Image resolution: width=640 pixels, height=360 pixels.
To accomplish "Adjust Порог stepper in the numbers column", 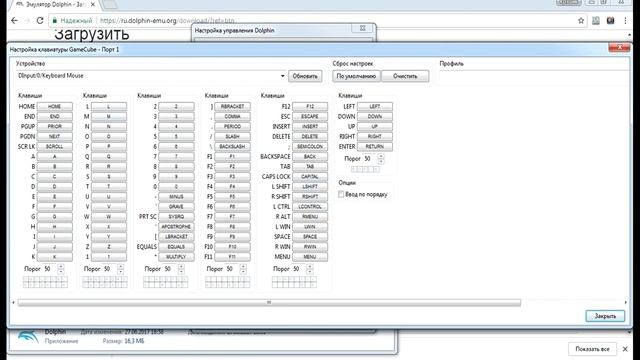I will [181, 269].
